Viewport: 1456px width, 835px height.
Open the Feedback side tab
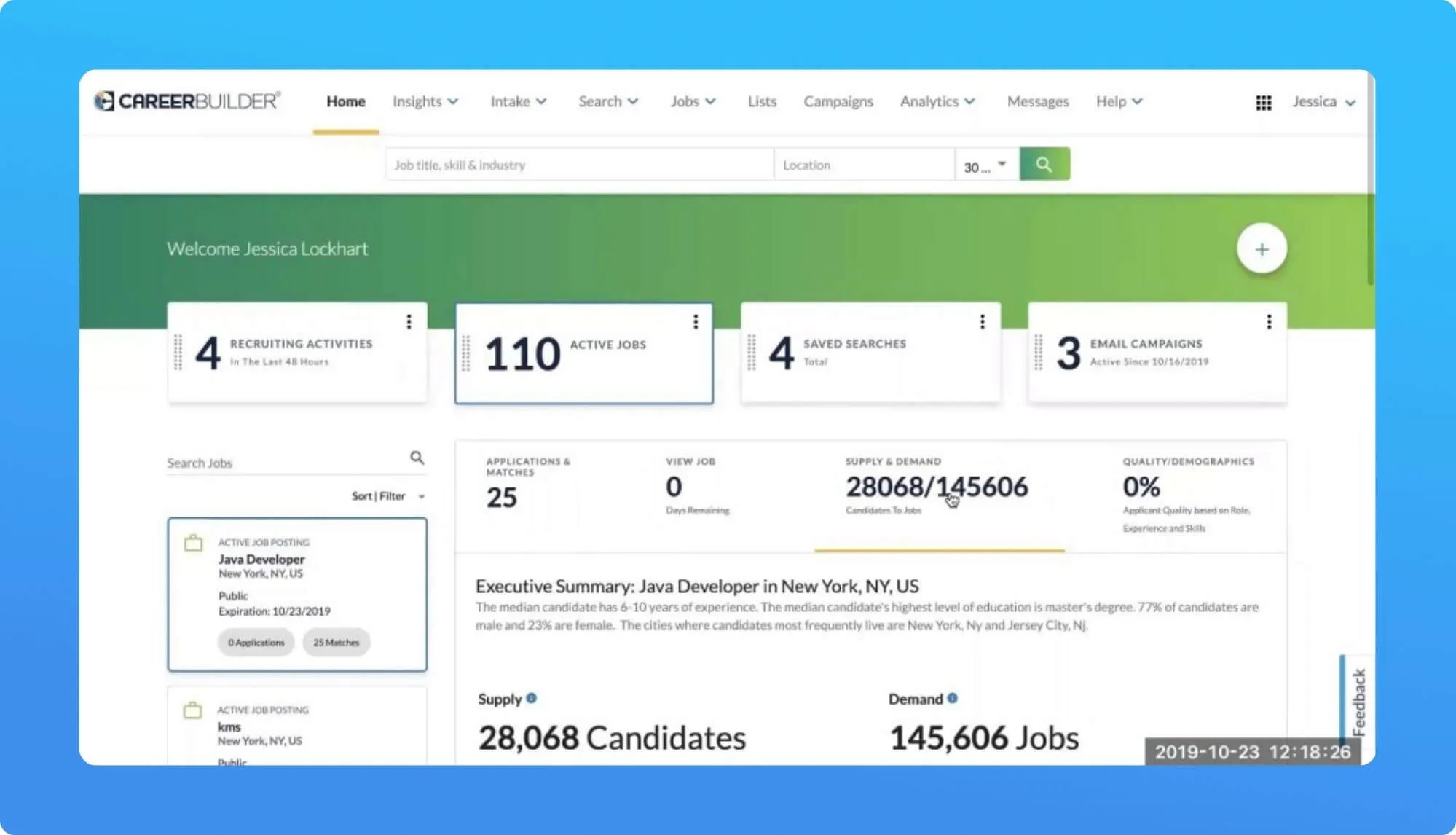(1356, 702)
